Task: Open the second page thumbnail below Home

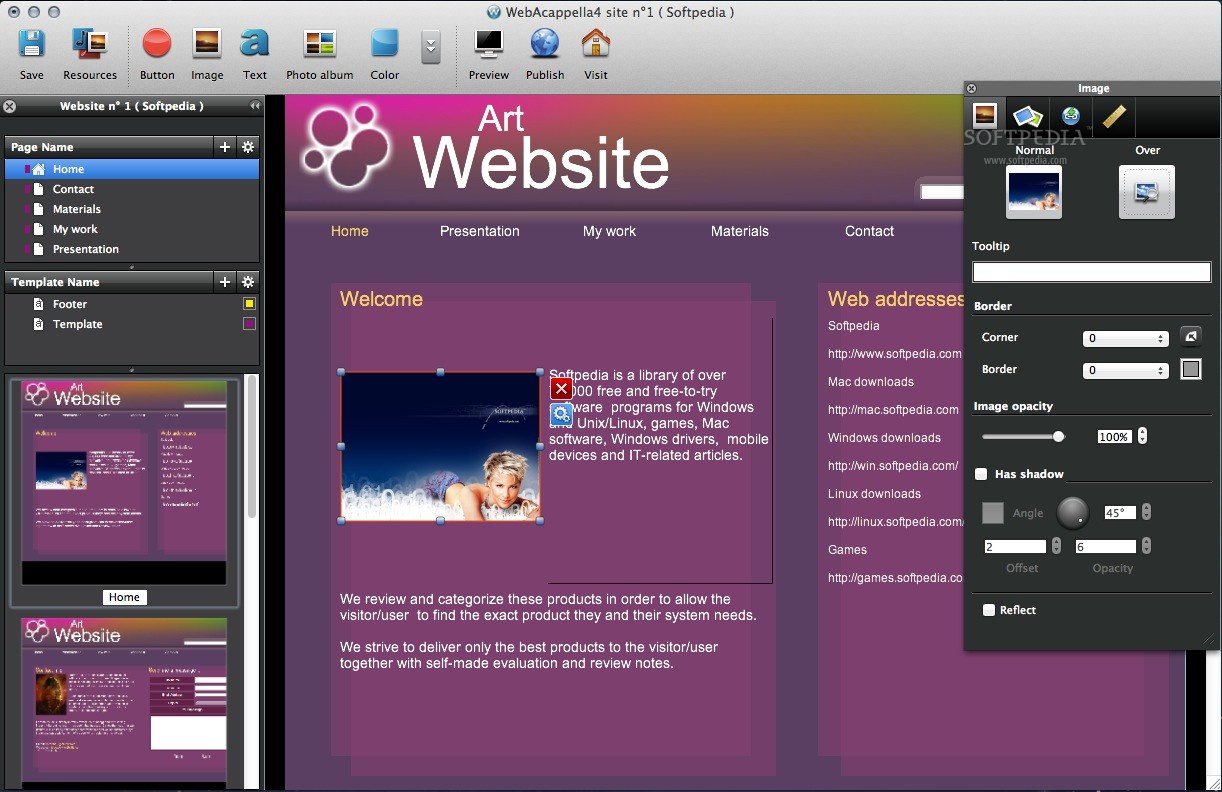Action: [124, 702]
